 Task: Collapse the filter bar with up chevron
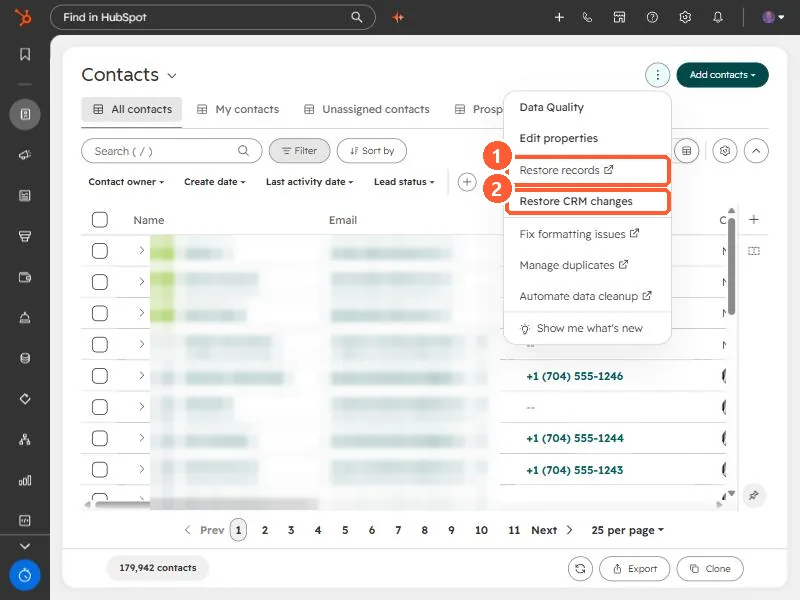(756, 151)
